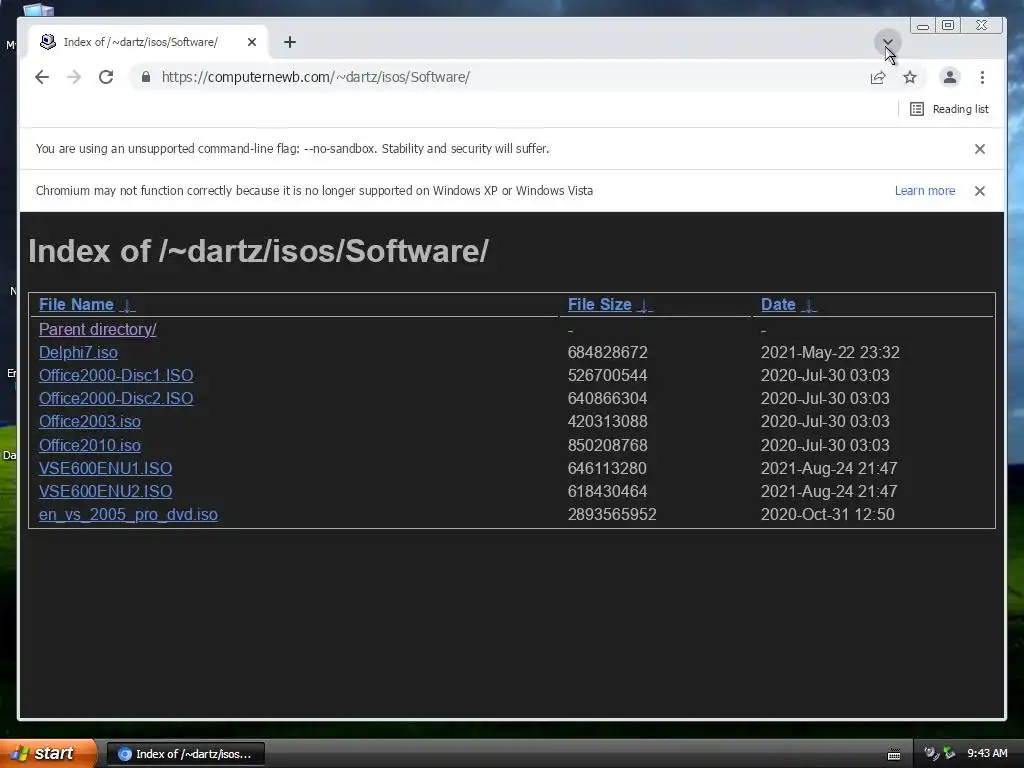Minimize the Chromium window
The width and height of the screenshot is (1024, 768).
[923, 25]
